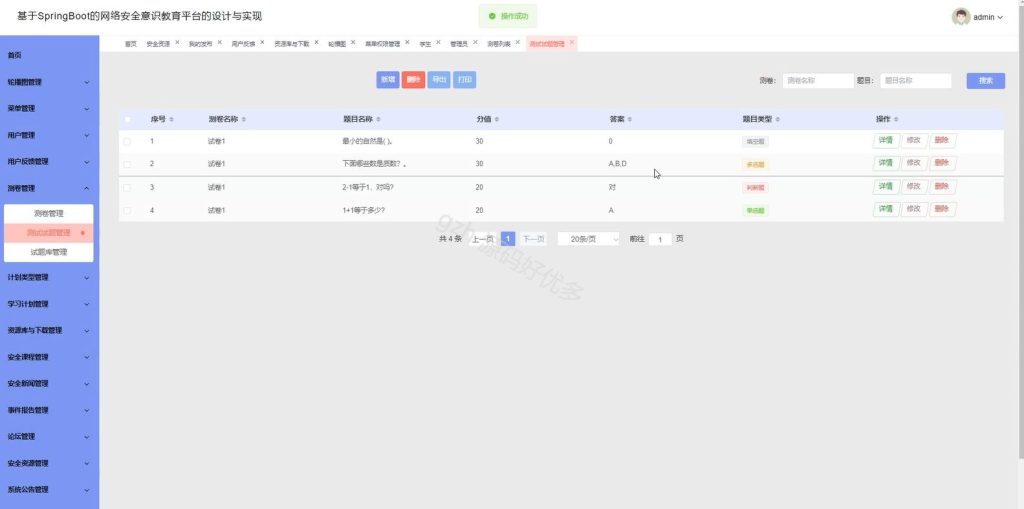Open the 20条/页 page size dropdown
This screenshot has height=509, width=1024.
click(x=588, y=239)
